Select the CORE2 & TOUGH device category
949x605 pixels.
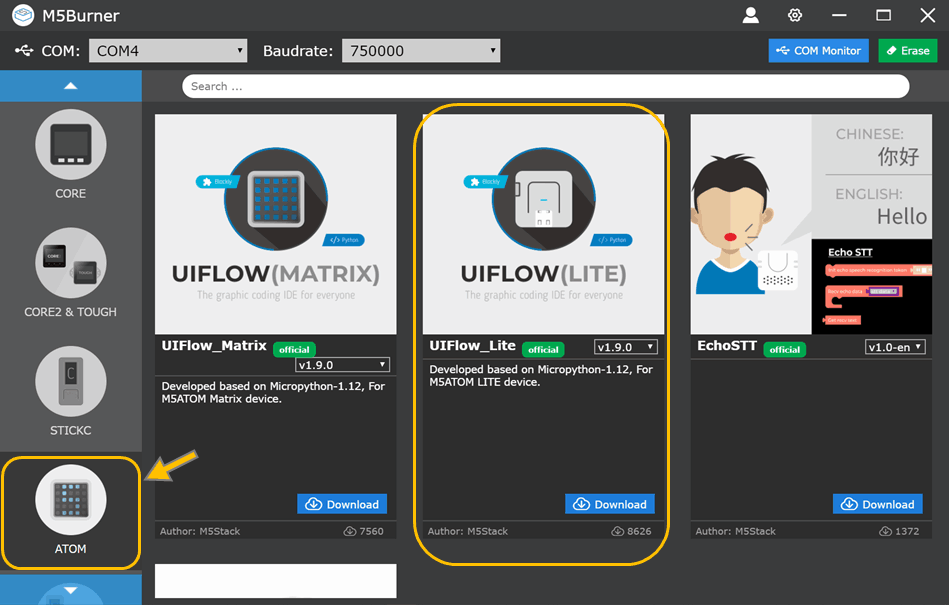71,273
